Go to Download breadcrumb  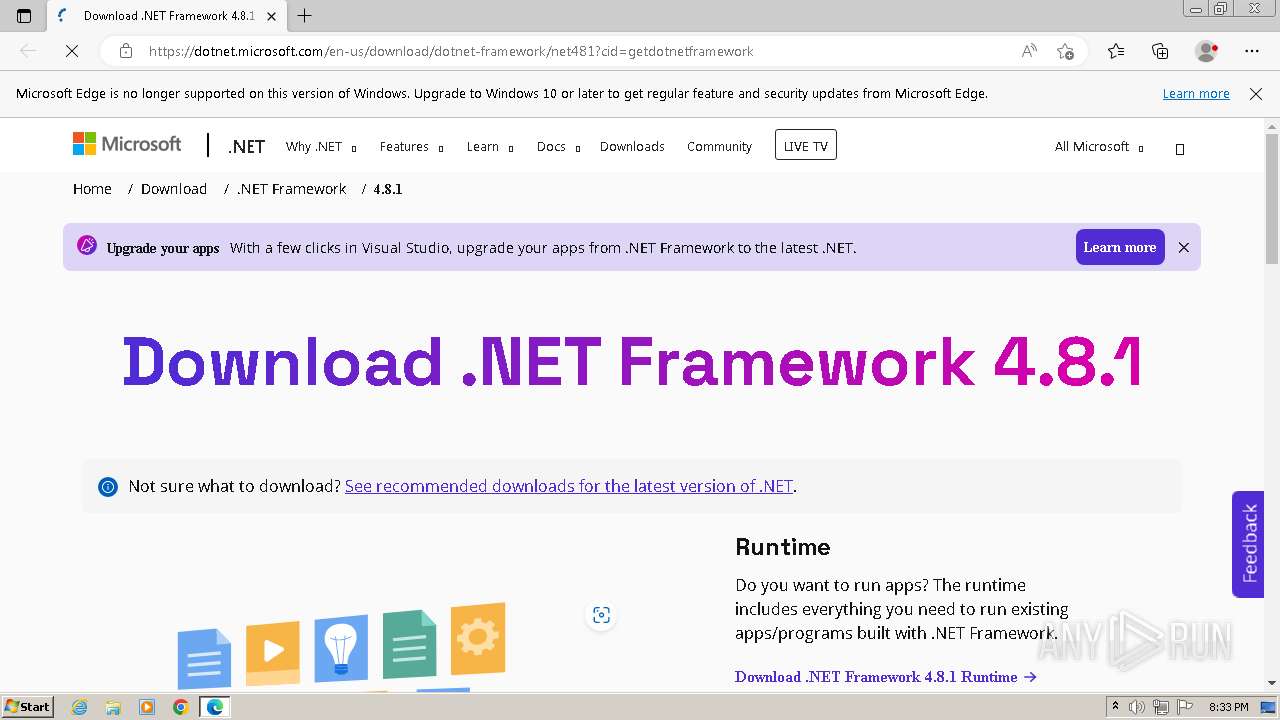[174, 189]
